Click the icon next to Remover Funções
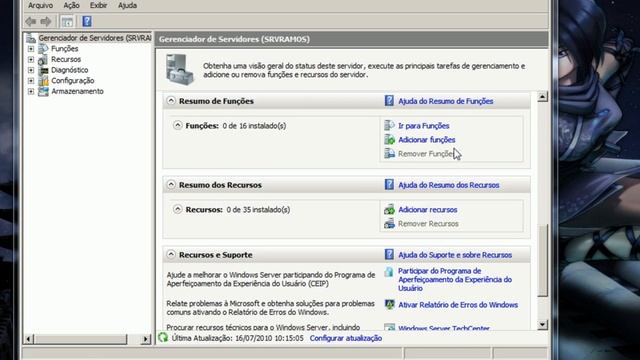The image size is (640, 360). (x=389, y=153)
